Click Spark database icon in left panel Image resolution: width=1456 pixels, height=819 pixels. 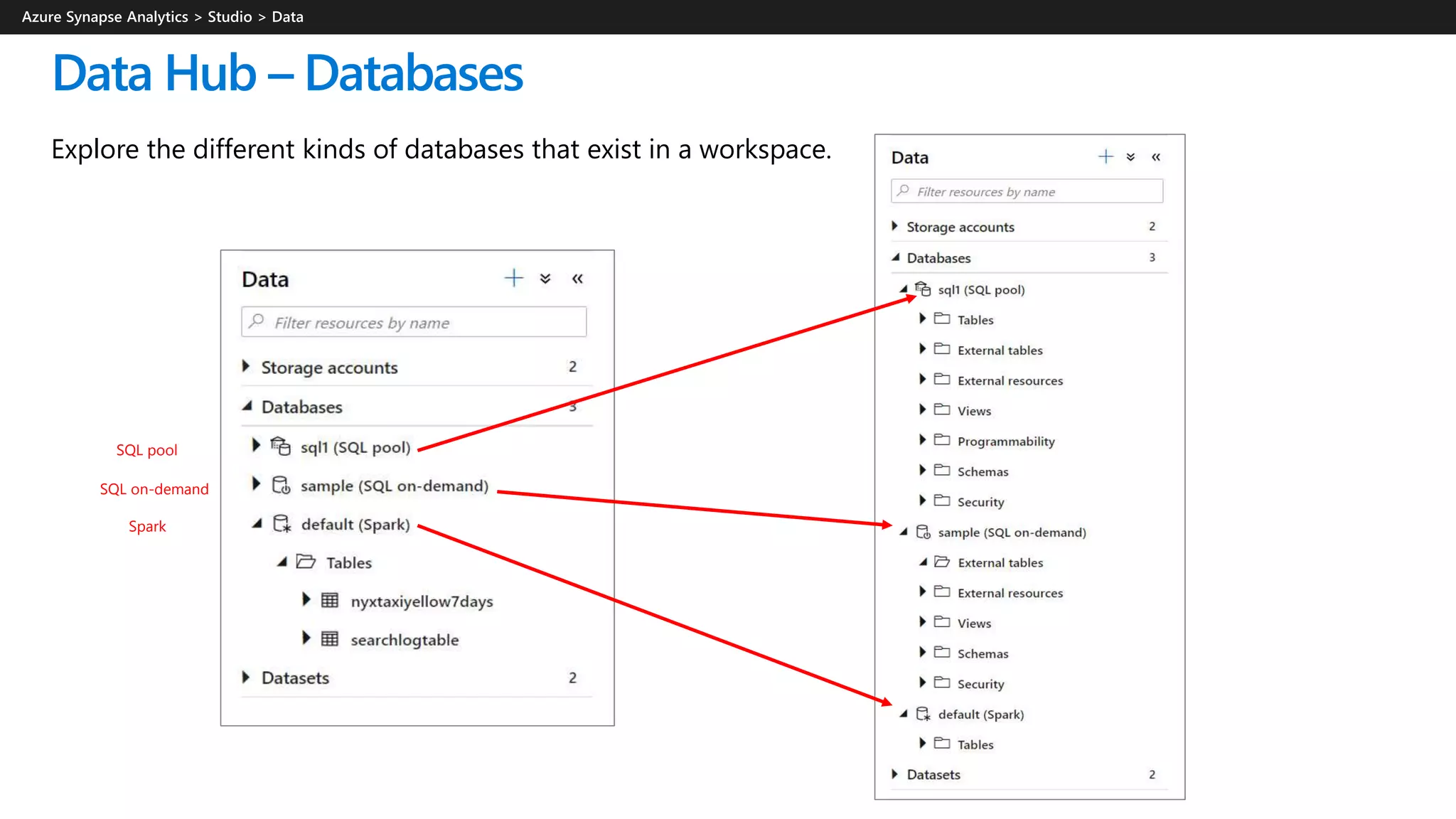pyautogui.click(x=282, y=524)
